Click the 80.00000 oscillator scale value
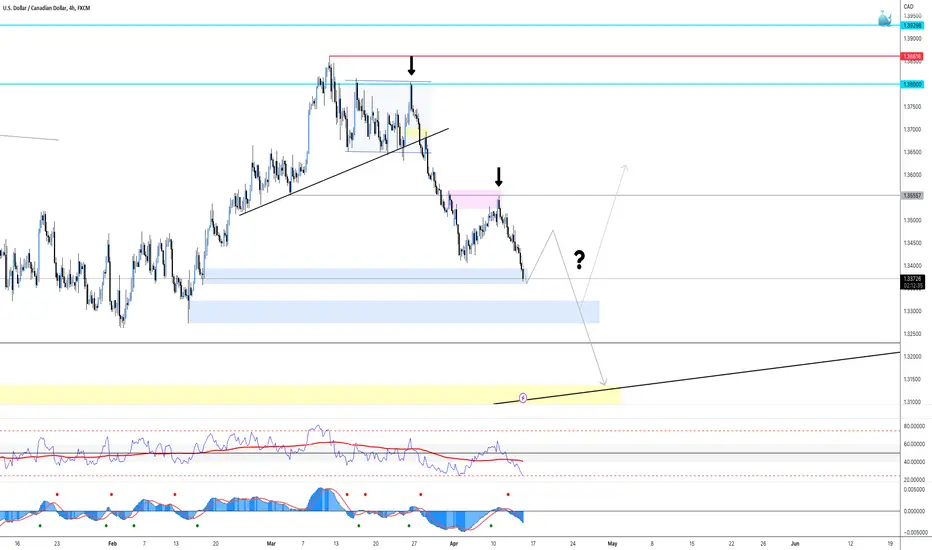Viewport: 932px width, 550px height. pos(914,426)
